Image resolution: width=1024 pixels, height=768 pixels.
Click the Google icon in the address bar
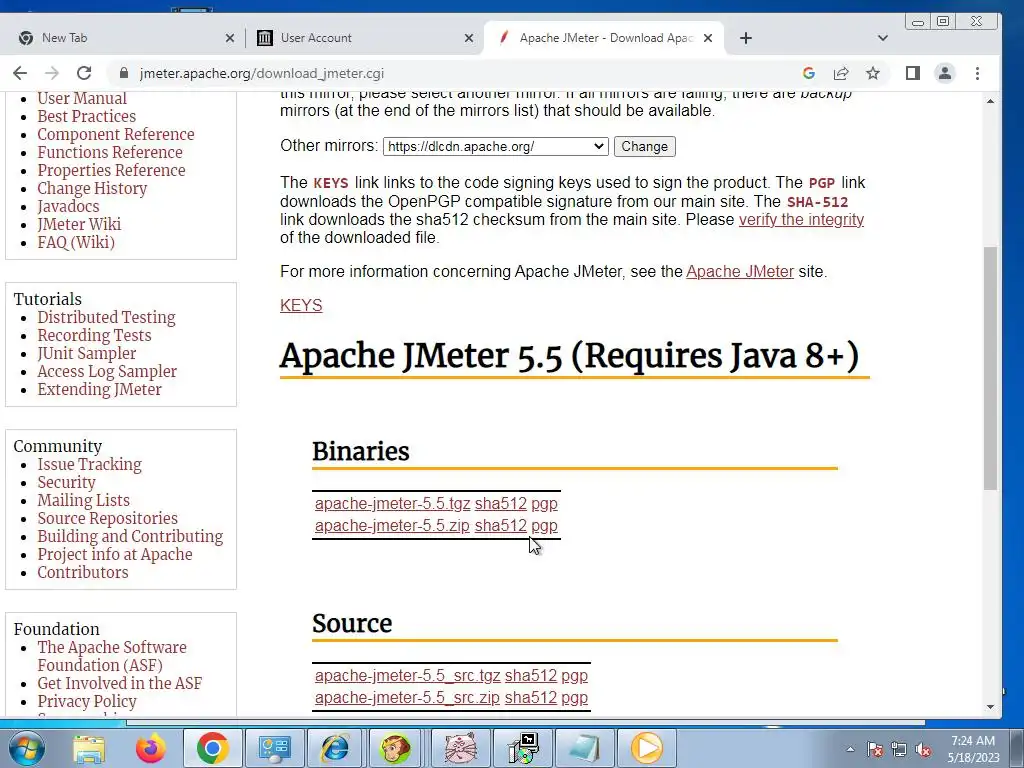coord(808,73)
